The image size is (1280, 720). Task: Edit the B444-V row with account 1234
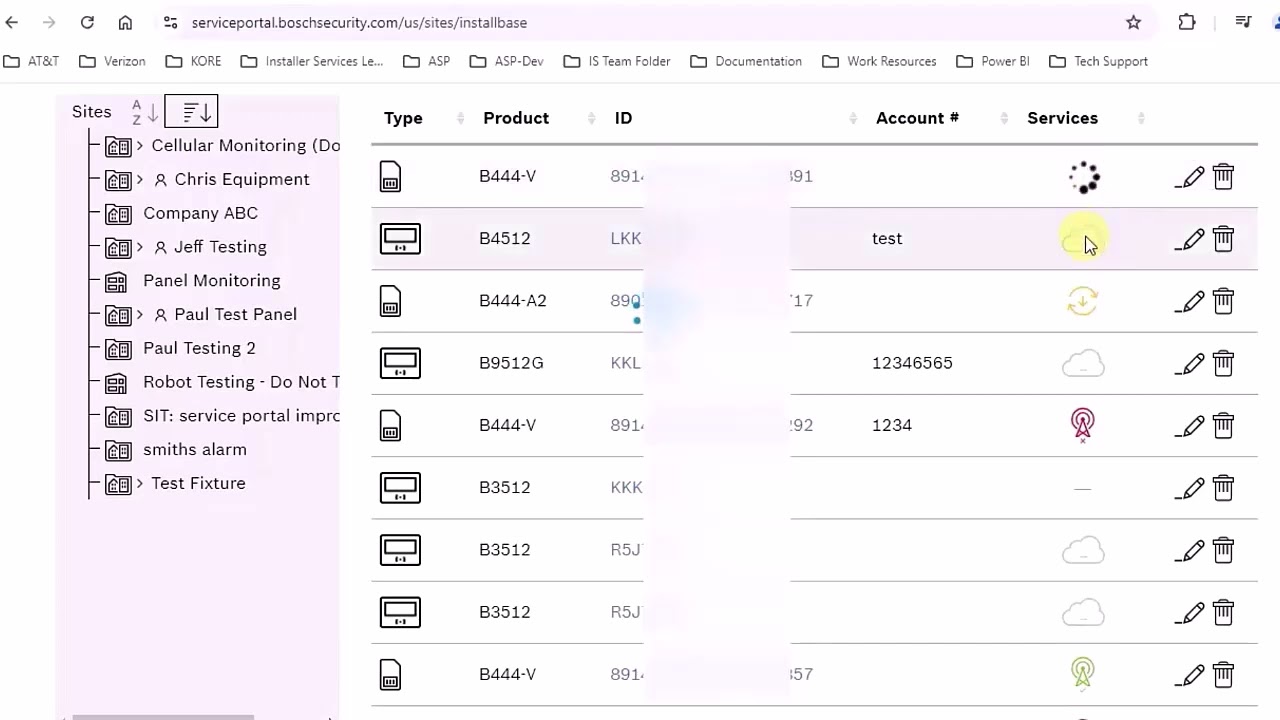[x=1190, y=426]
